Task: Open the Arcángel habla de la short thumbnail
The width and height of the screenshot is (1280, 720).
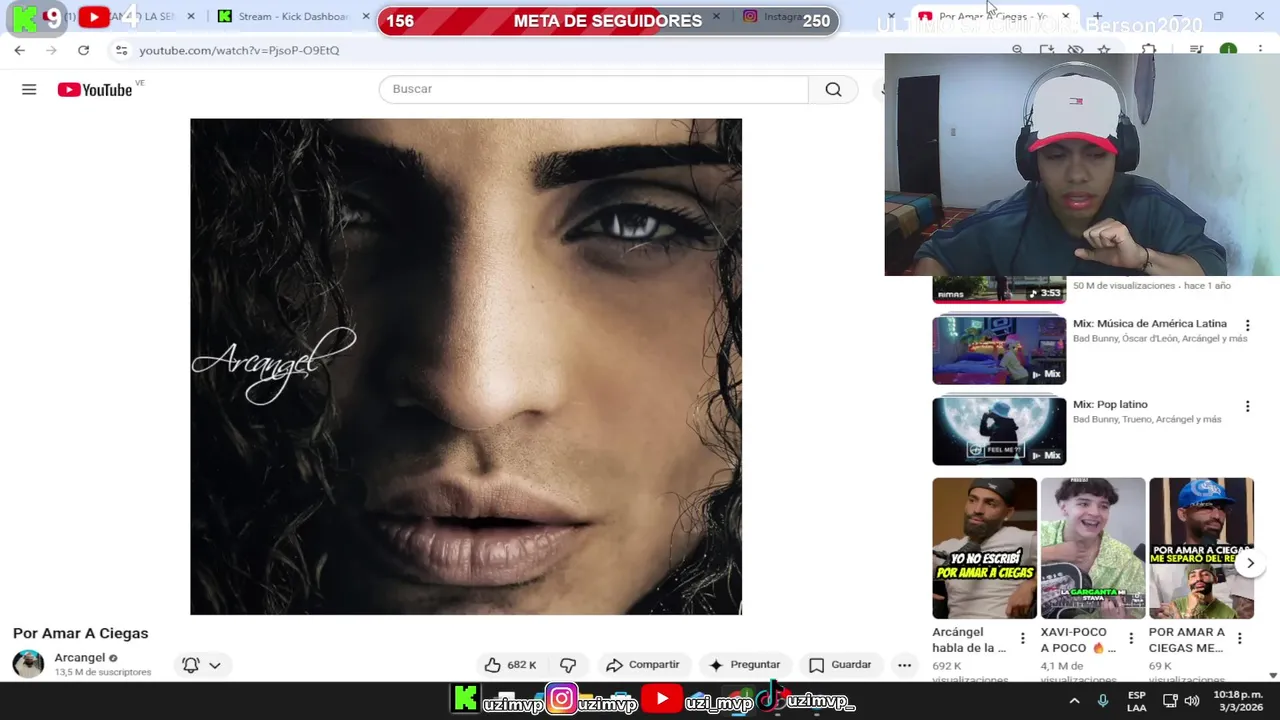Action: tap(984, 548)
